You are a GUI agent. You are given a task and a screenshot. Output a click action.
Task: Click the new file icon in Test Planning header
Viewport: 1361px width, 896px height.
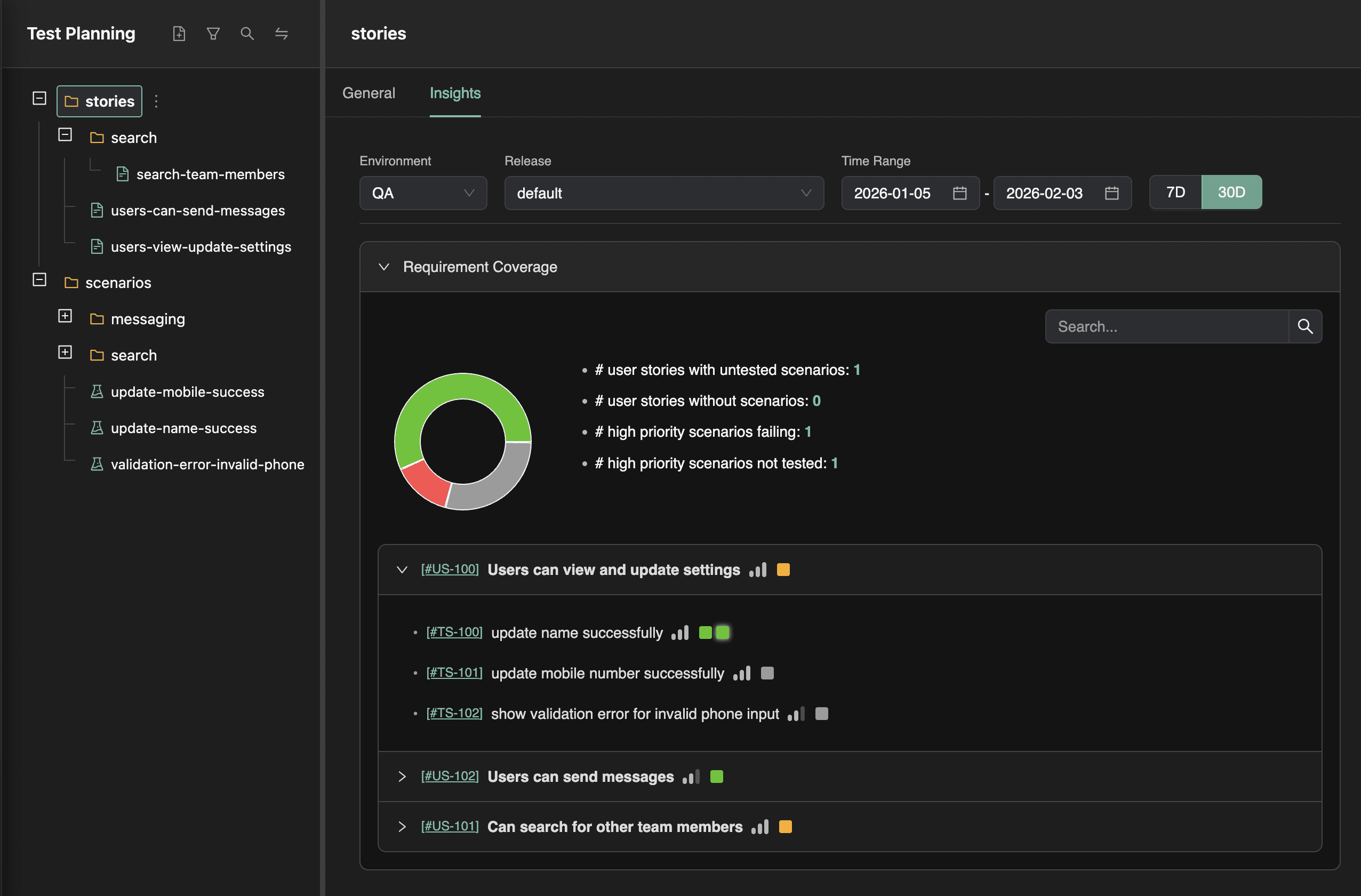pyautogui.click(x=179, y=34)
